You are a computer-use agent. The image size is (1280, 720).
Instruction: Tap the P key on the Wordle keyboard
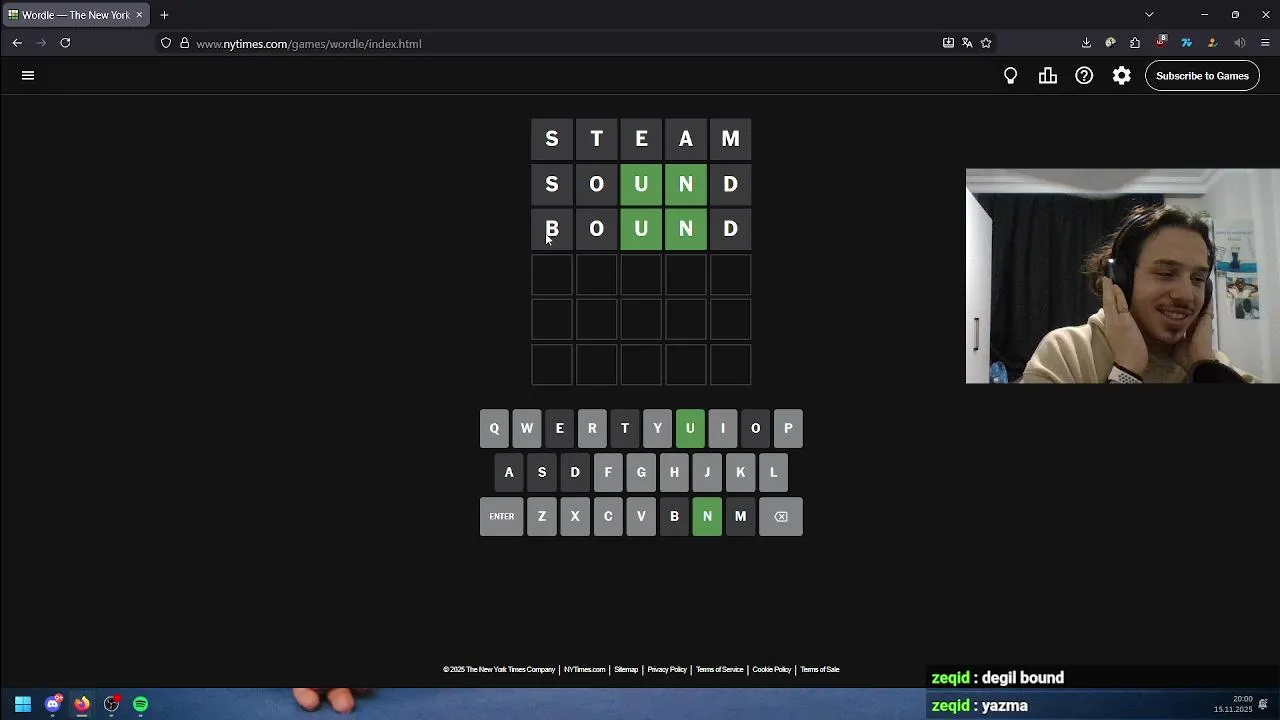pyautogui.click(x=788, y=429)
